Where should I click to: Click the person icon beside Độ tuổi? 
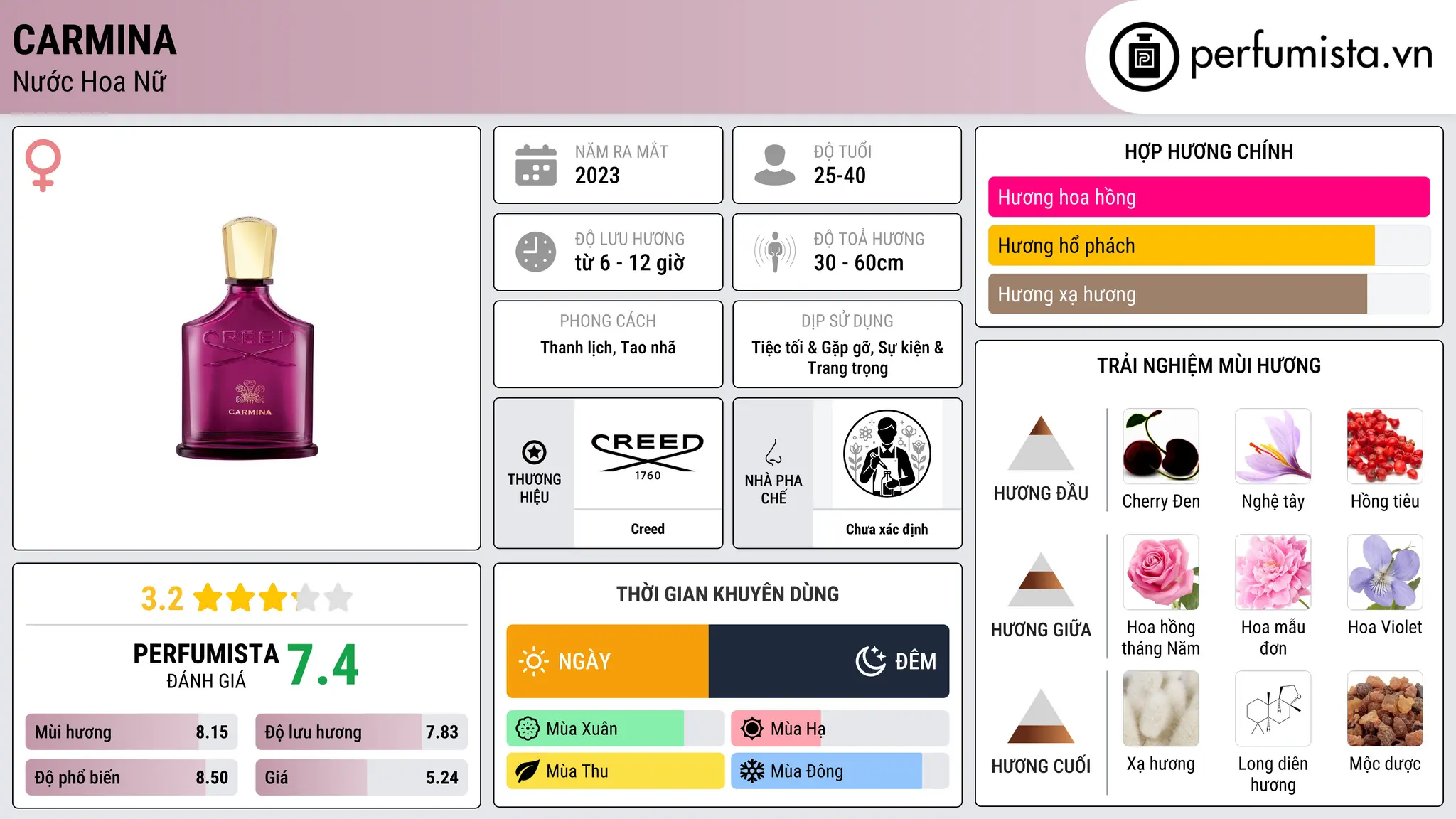pos(775,165)
